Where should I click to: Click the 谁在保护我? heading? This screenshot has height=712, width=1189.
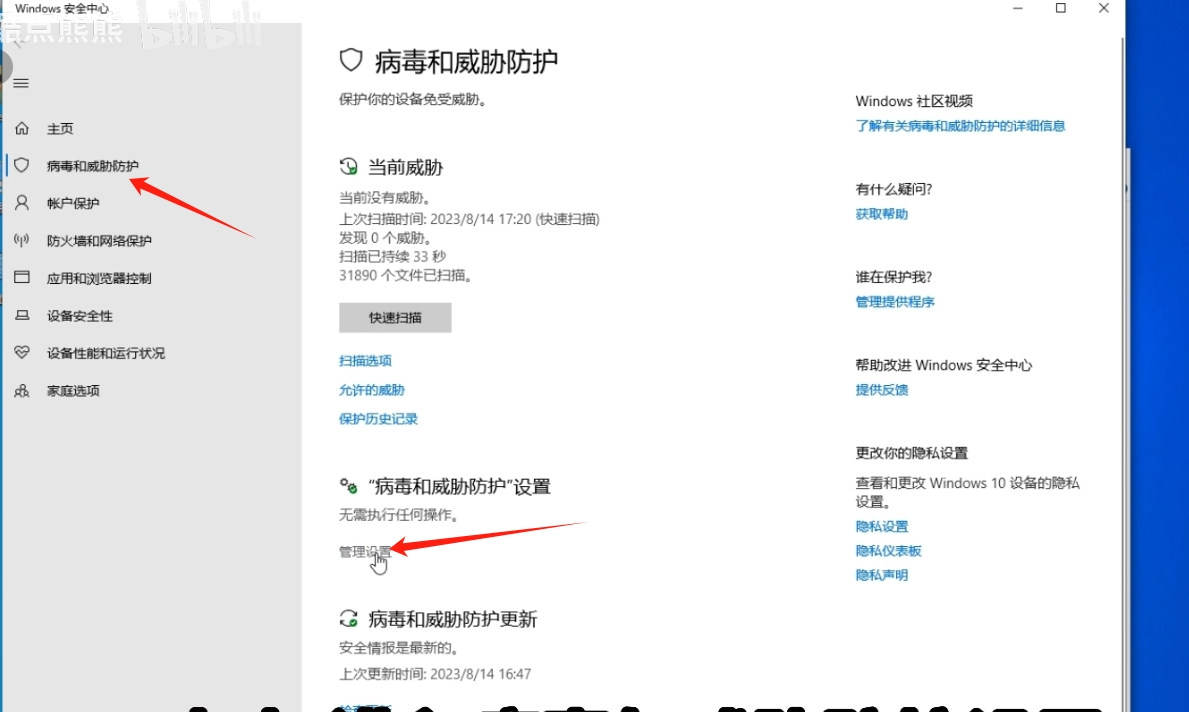(894, 278)
